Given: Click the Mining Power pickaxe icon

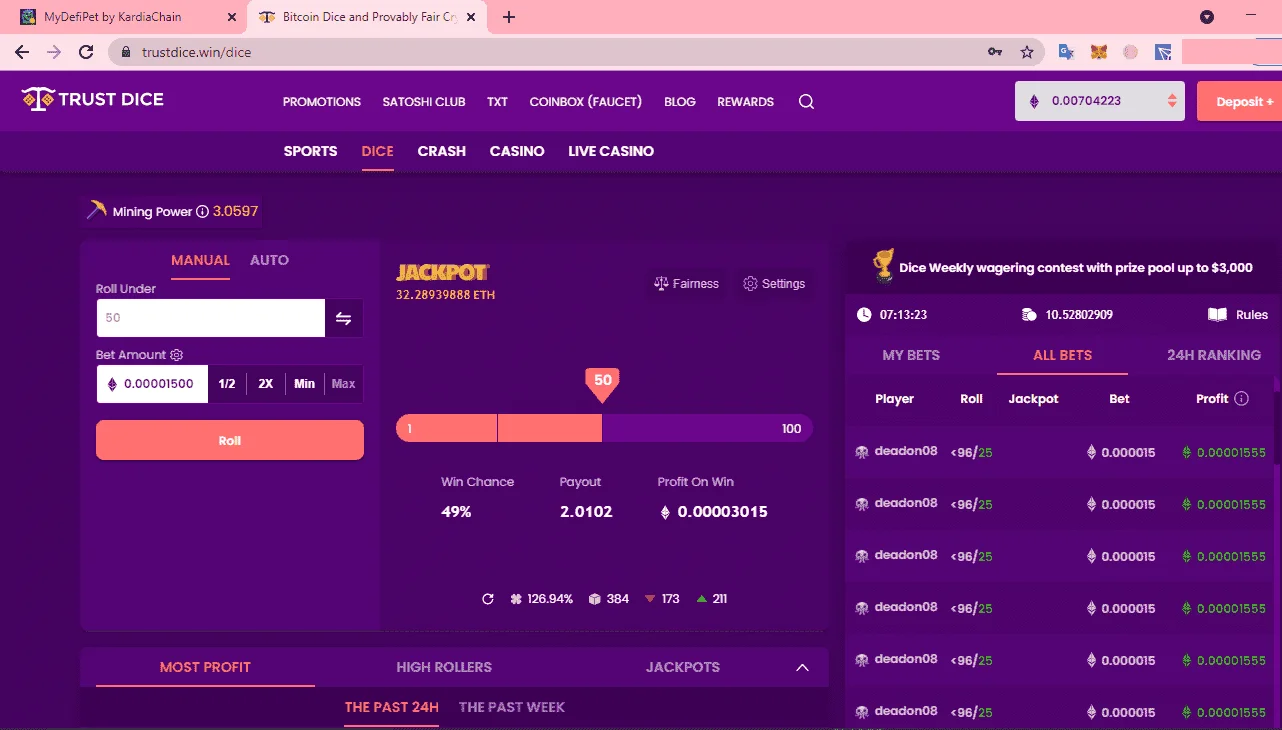Looking at the screenshot, I should (x=97, y=210).
